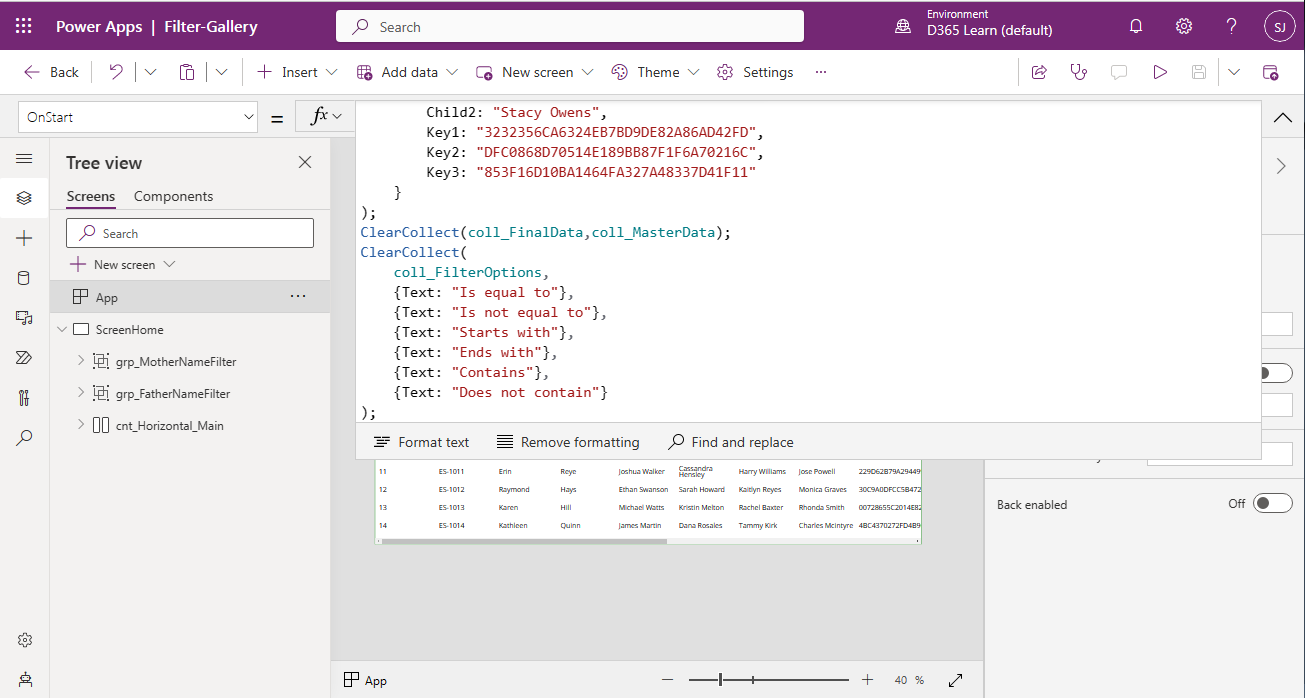Screen dimensions: 1305x698
Task: Zoom out with the minus button
Action: (x=668, y=680)
